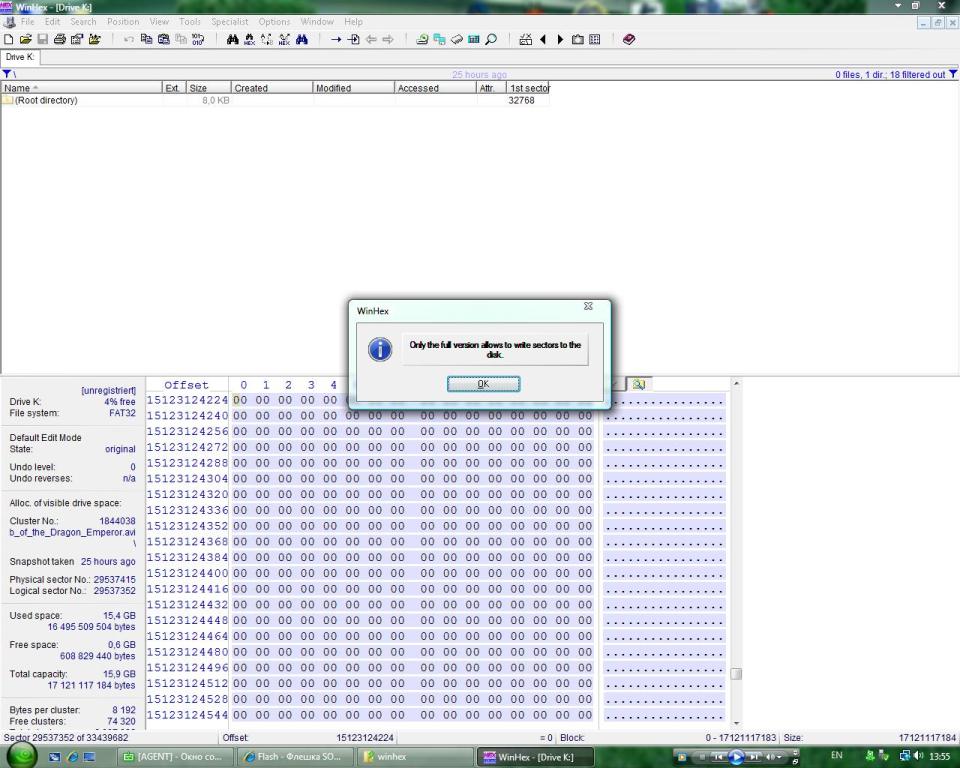Click the Data interpreter grid icon

[x=594, y=39]
